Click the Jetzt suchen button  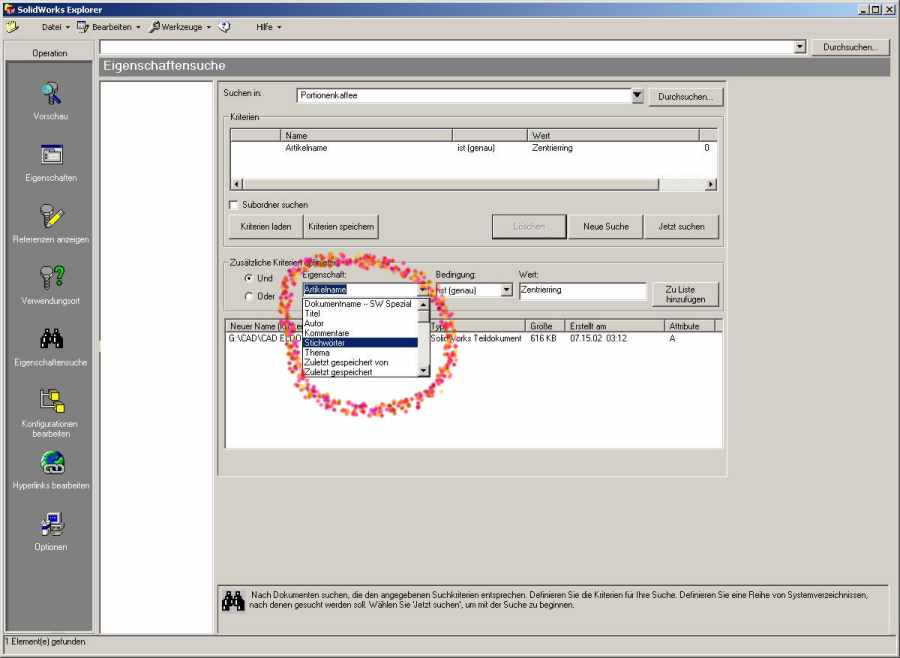tap(681, 227)
